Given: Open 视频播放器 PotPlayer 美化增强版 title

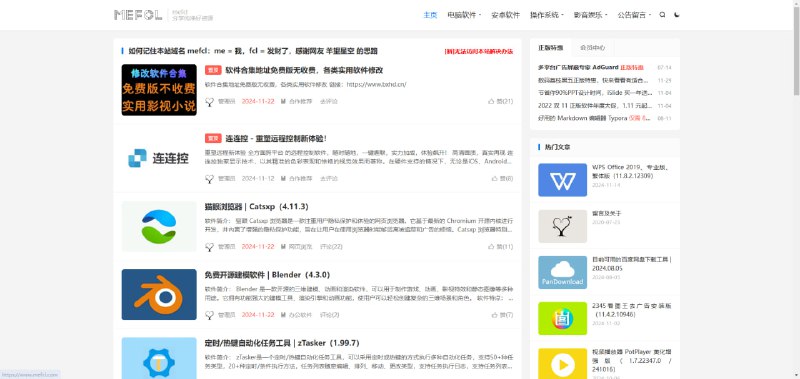Looking at the screenshot, I should point(632,361).
